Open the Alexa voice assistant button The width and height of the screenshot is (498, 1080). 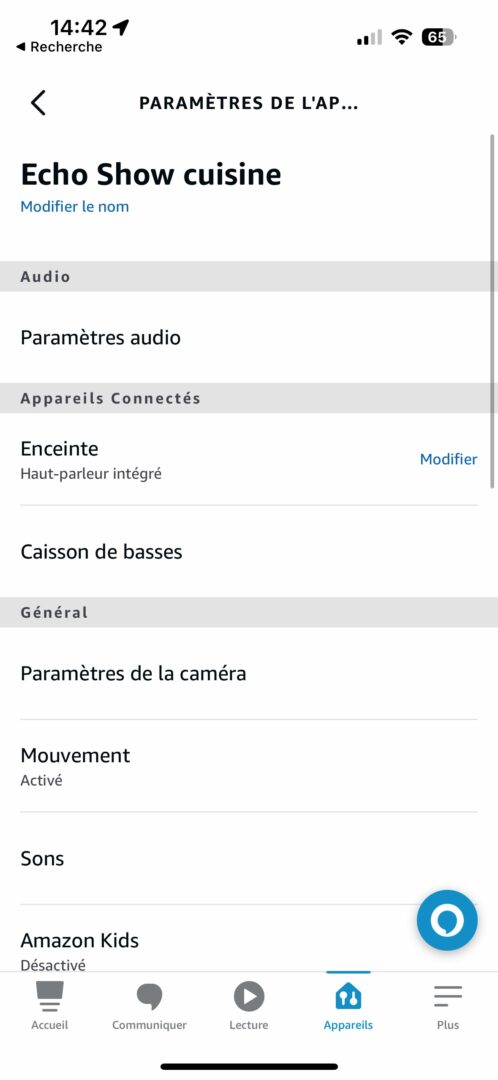[447, 920]
